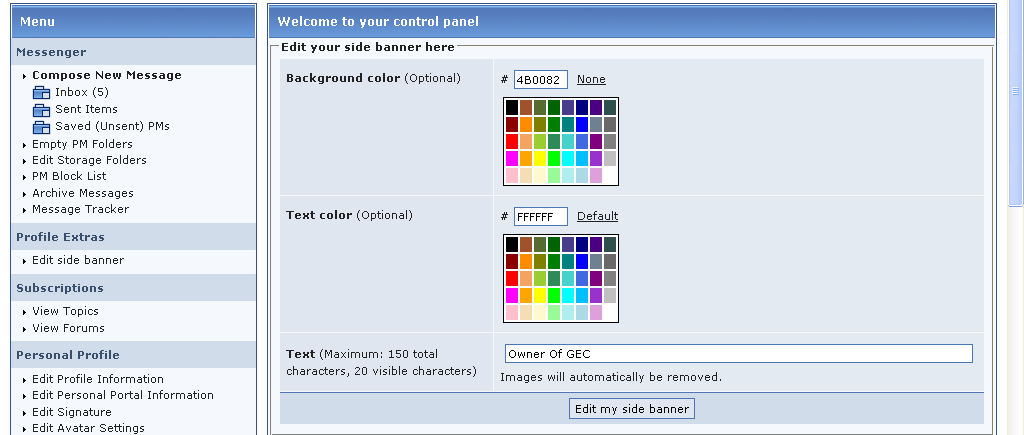Screen dimensions: 1024x435
Task: Select Edit side banner under Profile Extras
Action: coord(78,260)
